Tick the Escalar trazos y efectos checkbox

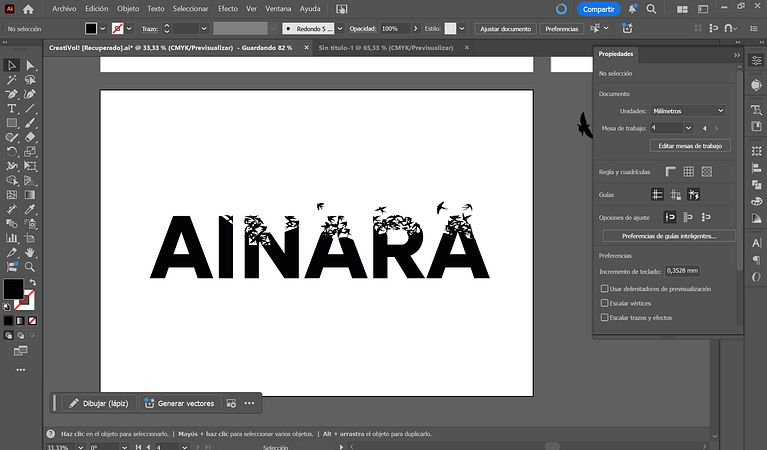[x=604, y=317]
